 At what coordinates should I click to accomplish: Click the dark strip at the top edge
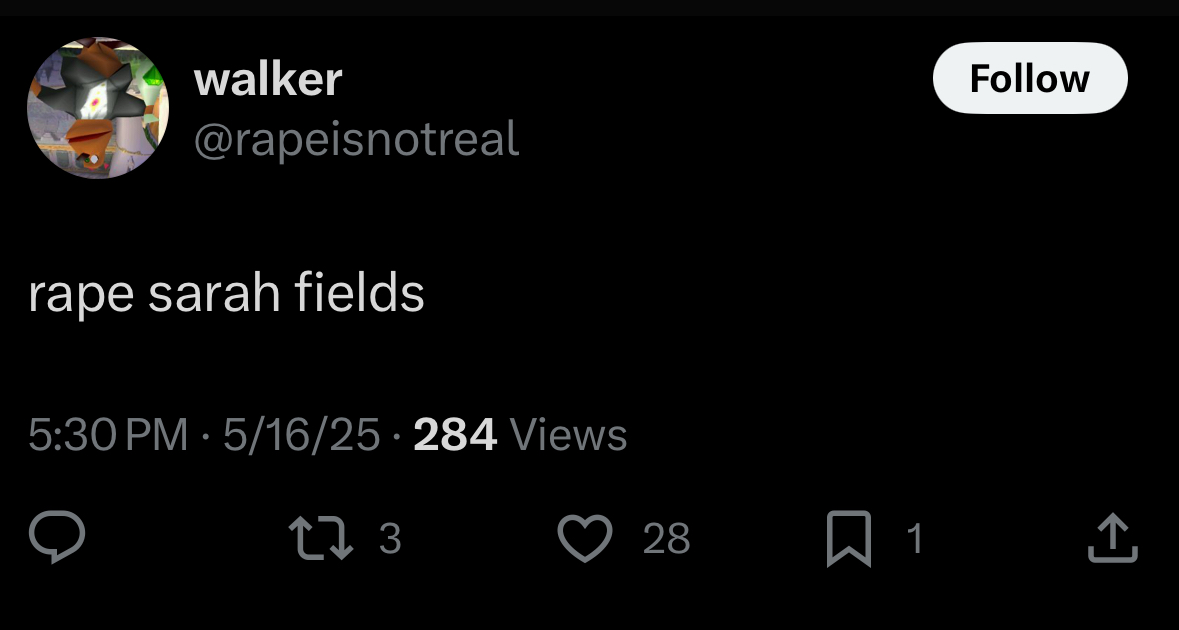tap(589, 8)
